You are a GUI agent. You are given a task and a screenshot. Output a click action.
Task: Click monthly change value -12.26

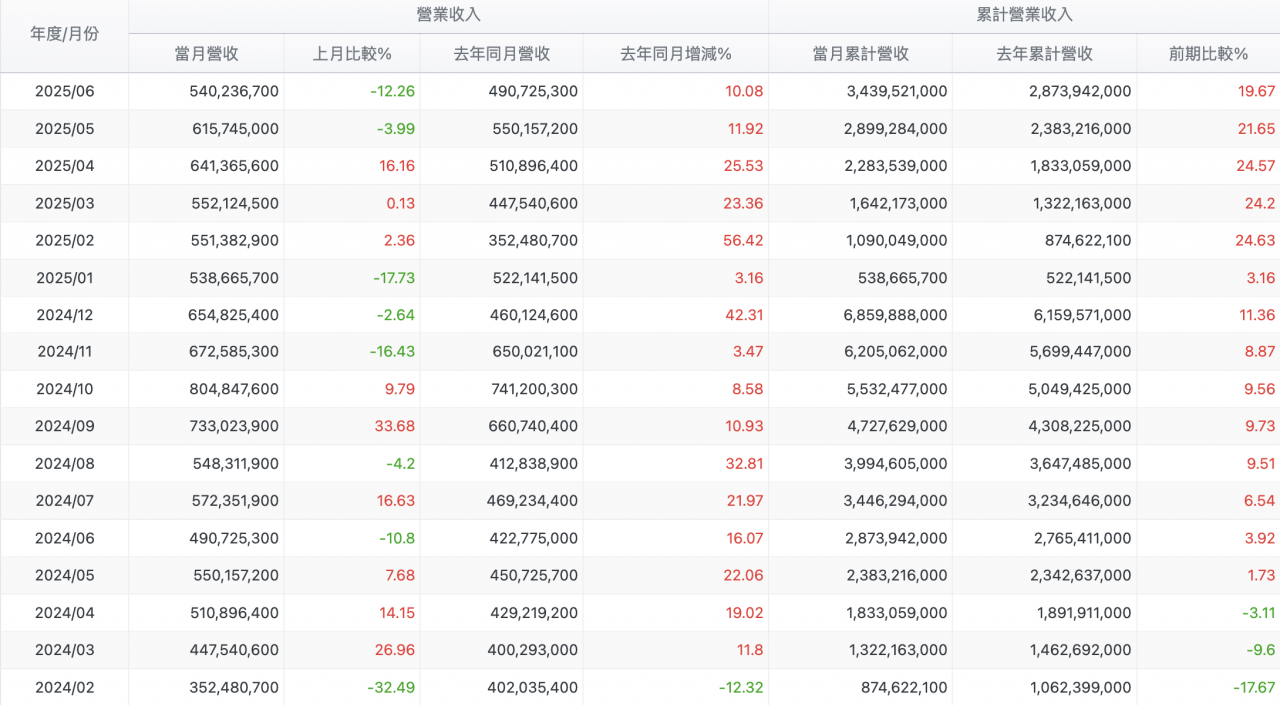[392, 91]
